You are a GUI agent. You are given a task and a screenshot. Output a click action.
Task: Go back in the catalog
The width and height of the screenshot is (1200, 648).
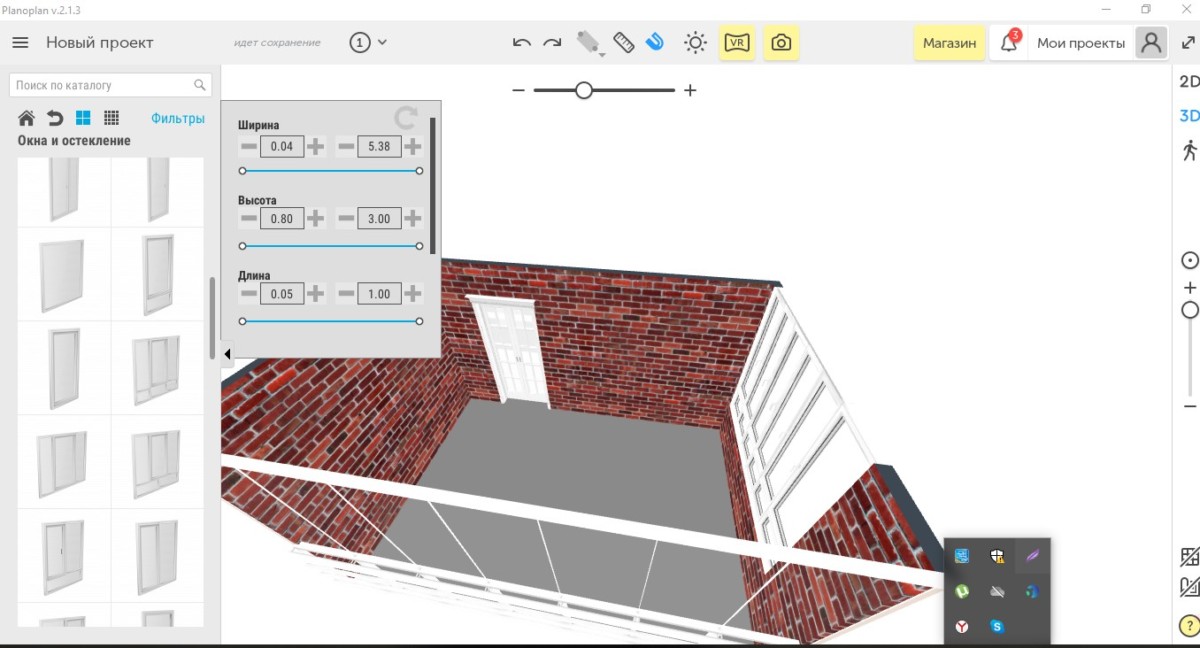tap(55, 118)
